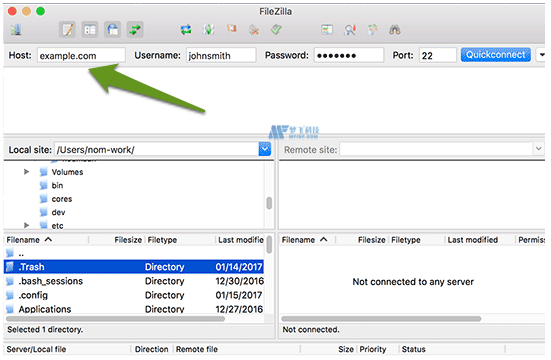Click the bin folder icon in tree
The image size is (551, 360).
pyautogui.click(x=44, y=185)
